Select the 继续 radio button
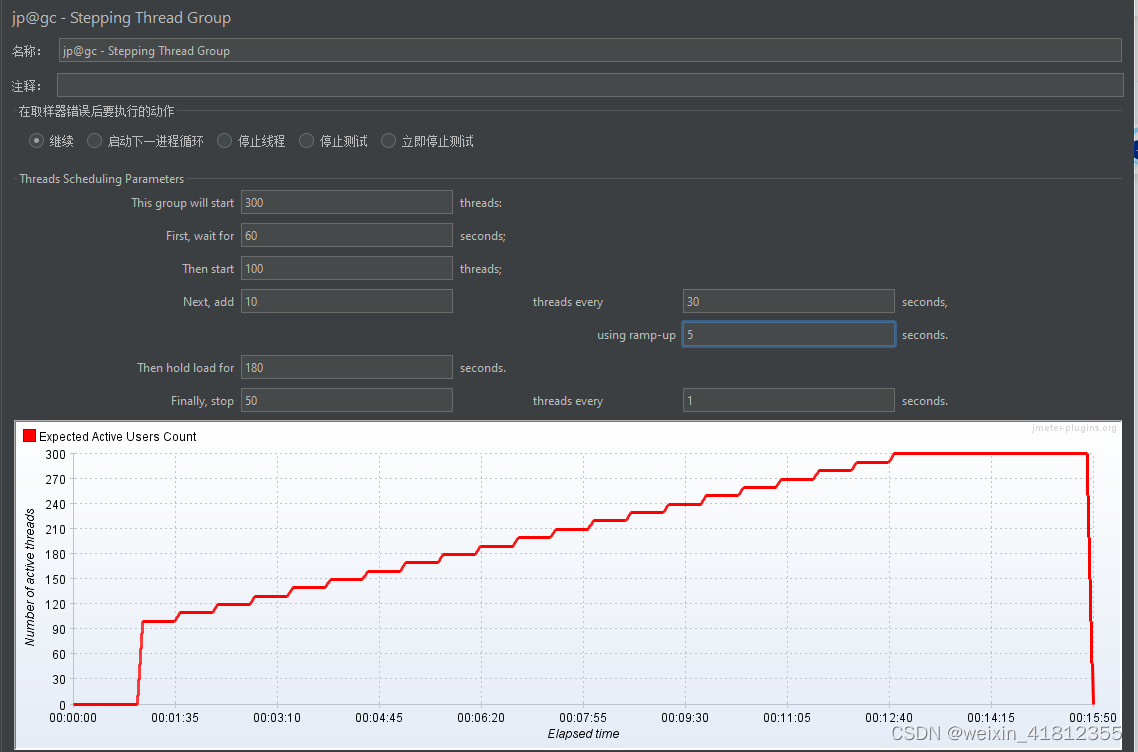This screenshot has height=752, width=1138. (x=35, y=140)
